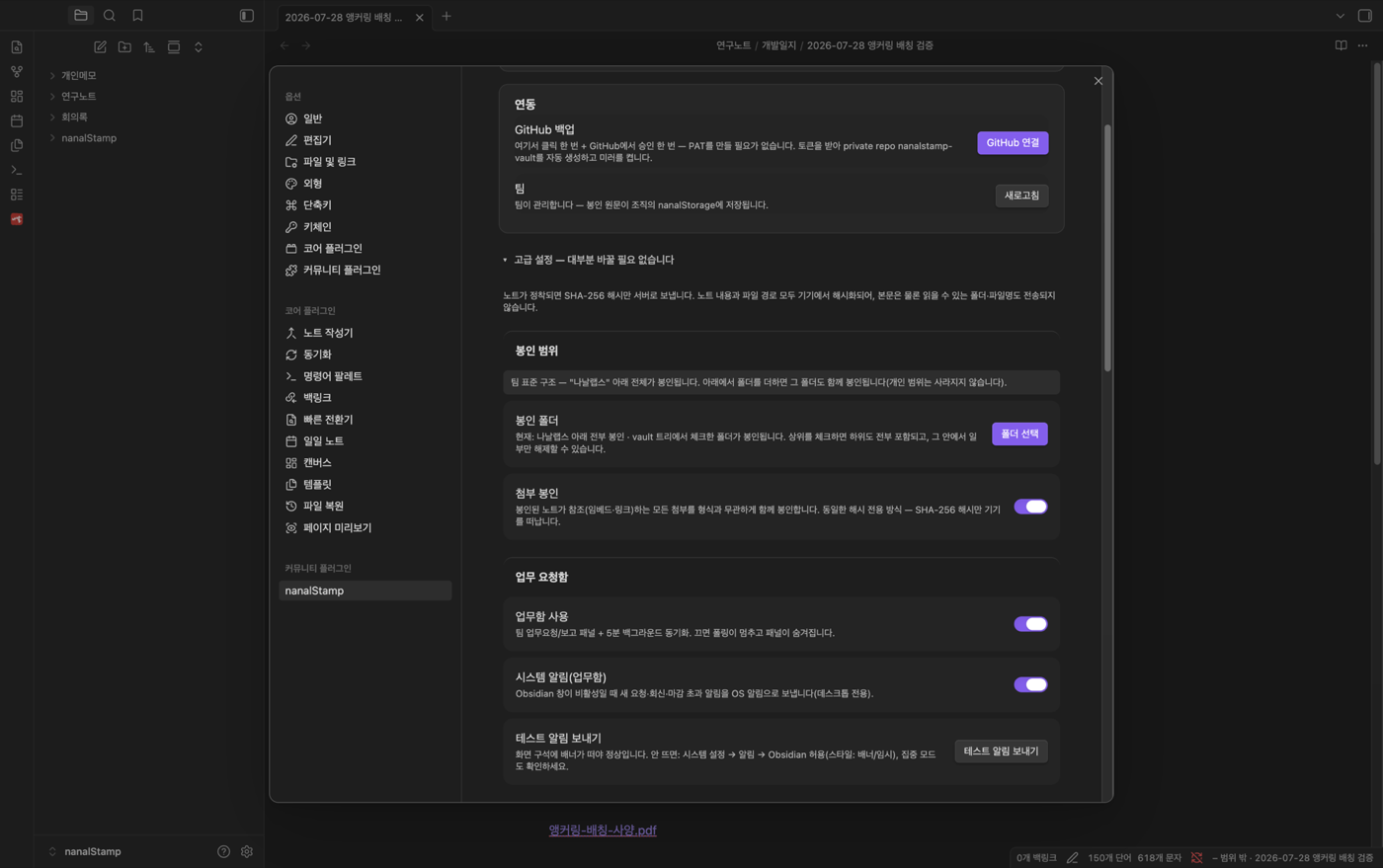1383x868 pixels.
Task: Click the GitHub 연결 button
Action: coord(1013,143)
